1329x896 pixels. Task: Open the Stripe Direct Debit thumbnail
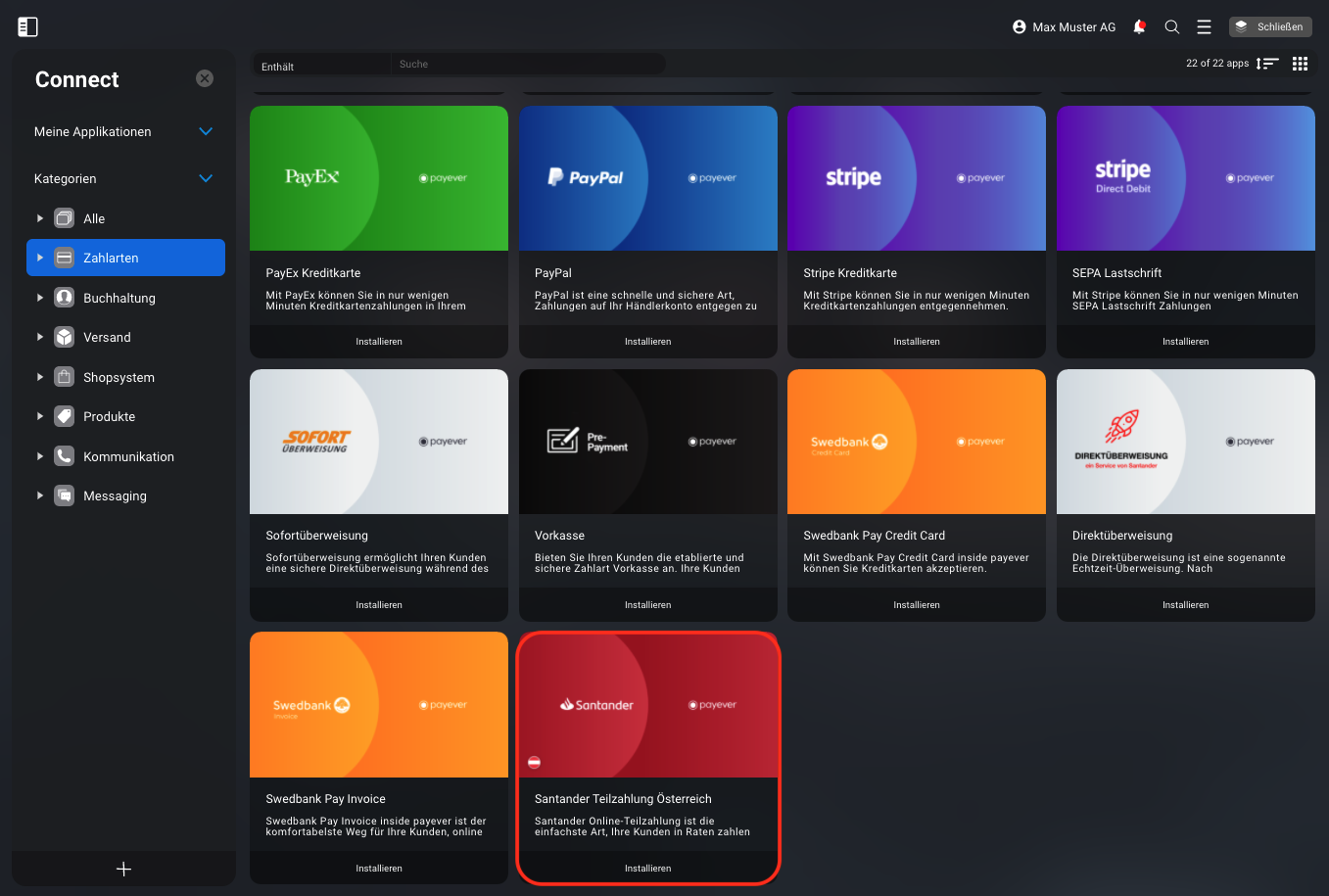tap(1186, 178)
